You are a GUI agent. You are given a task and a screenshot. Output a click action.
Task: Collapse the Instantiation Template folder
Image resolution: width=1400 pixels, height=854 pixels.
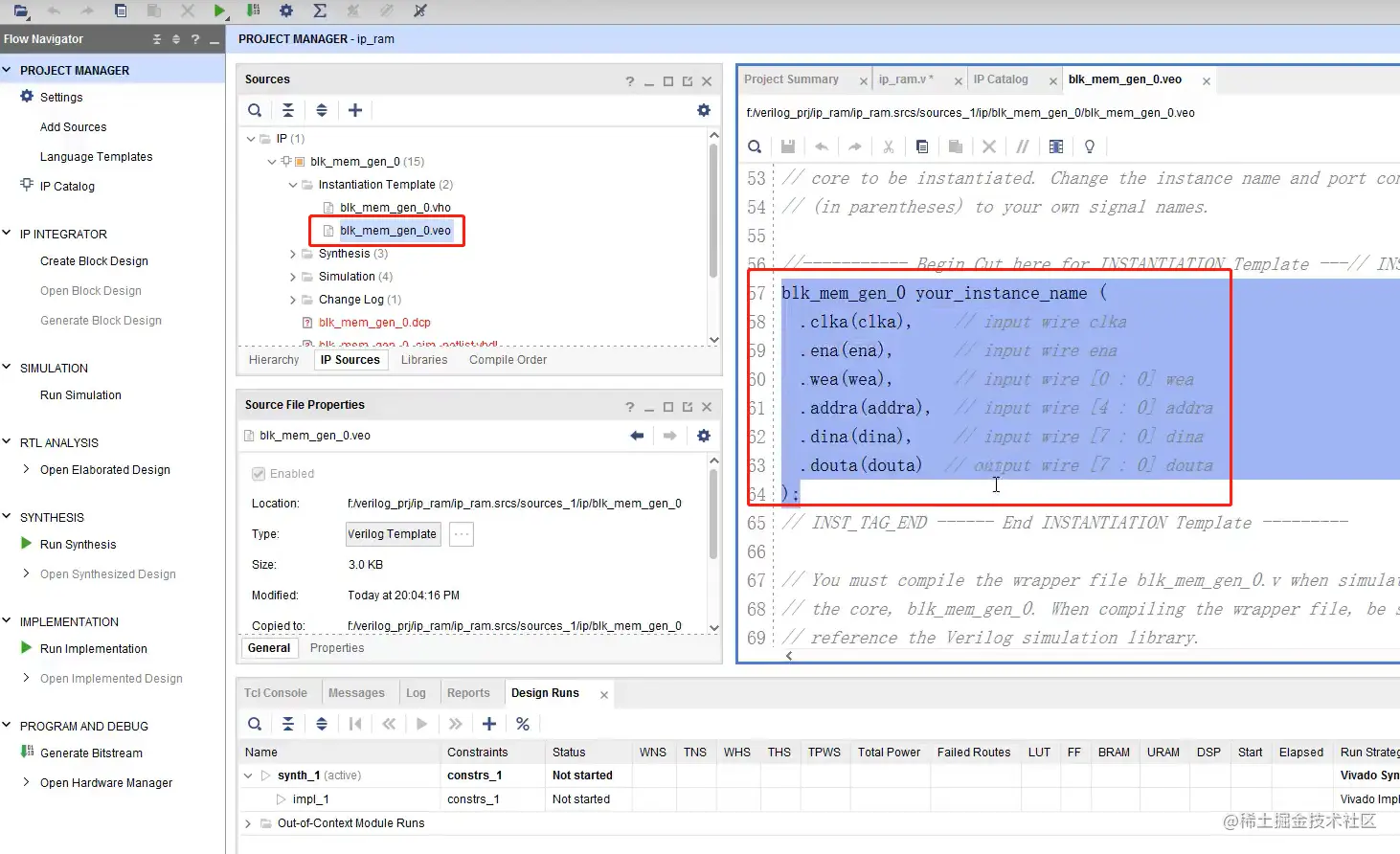tap(293, 185)
